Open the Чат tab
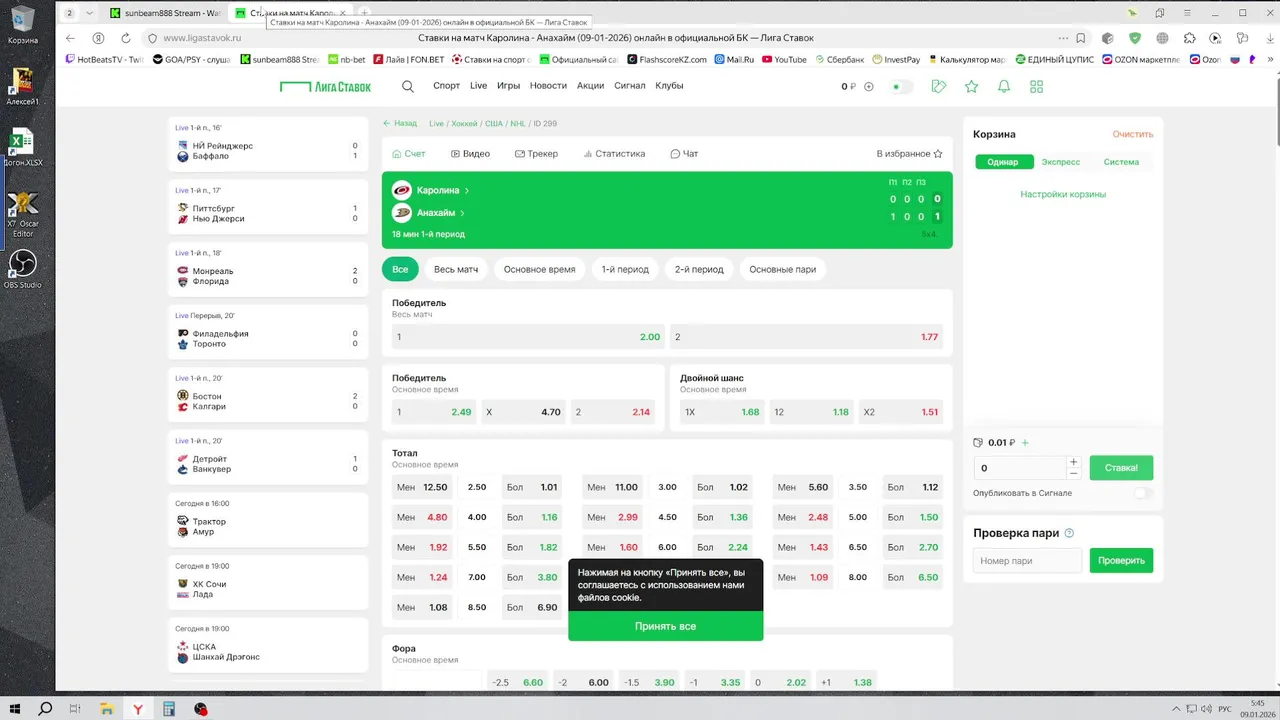 (684, 154)
